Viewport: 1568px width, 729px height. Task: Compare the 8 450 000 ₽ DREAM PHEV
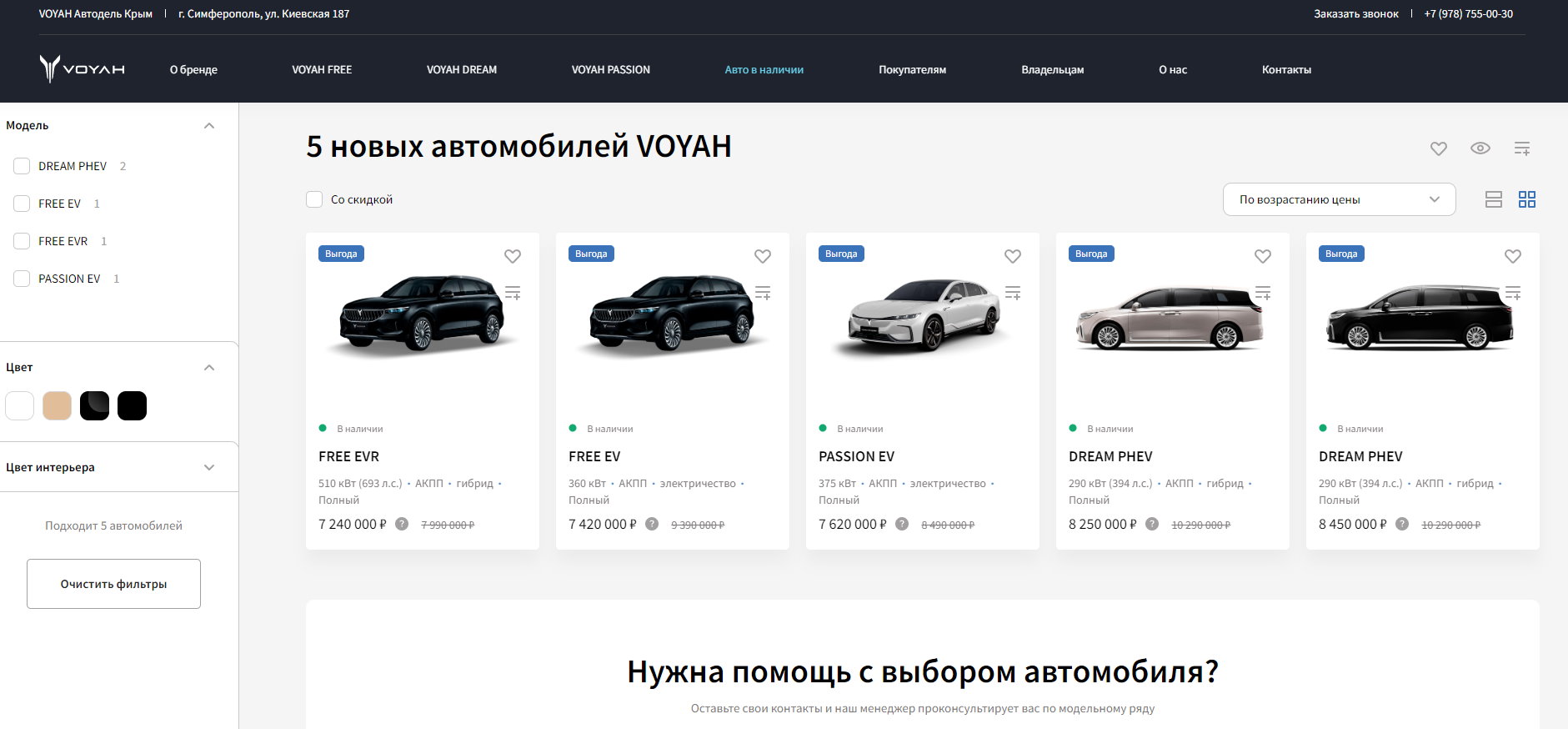1513,293
